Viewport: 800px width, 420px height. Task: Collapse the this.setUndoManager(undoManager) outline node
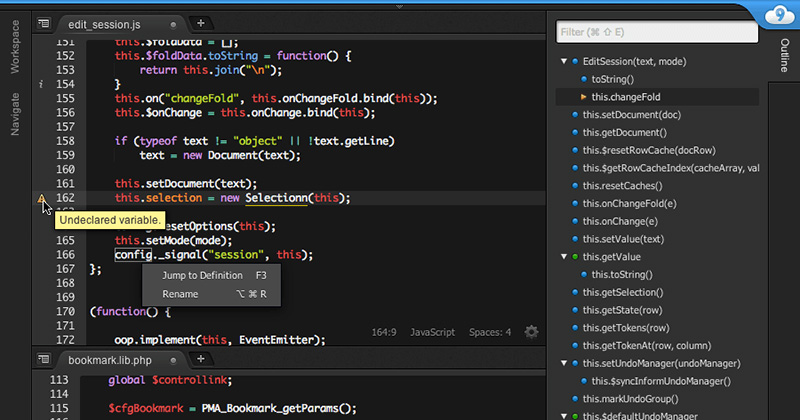click(564, 363)
